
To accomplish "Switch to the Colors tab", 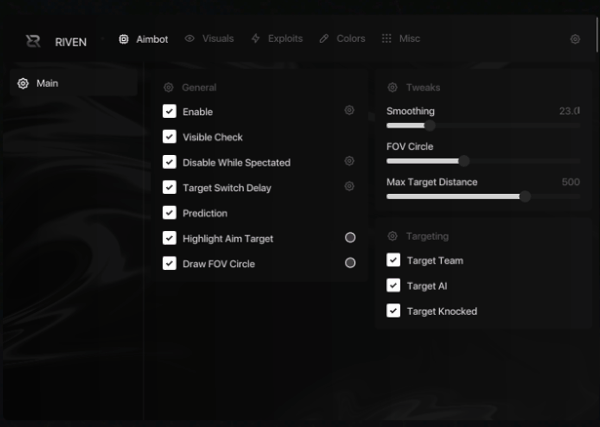I will (342, 39).
